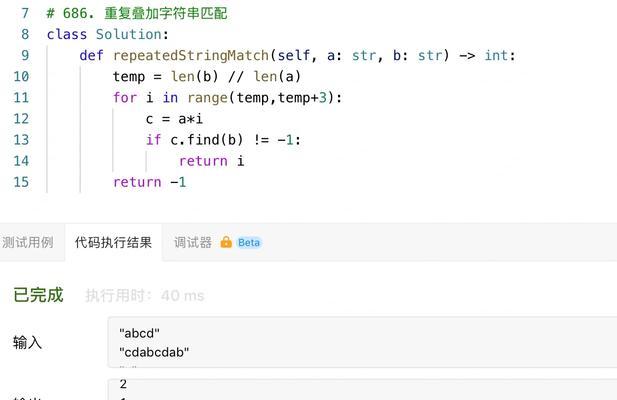Screen dimensions: 617x400
Task: Click the Beta badge label
Action: pos(249,243)
